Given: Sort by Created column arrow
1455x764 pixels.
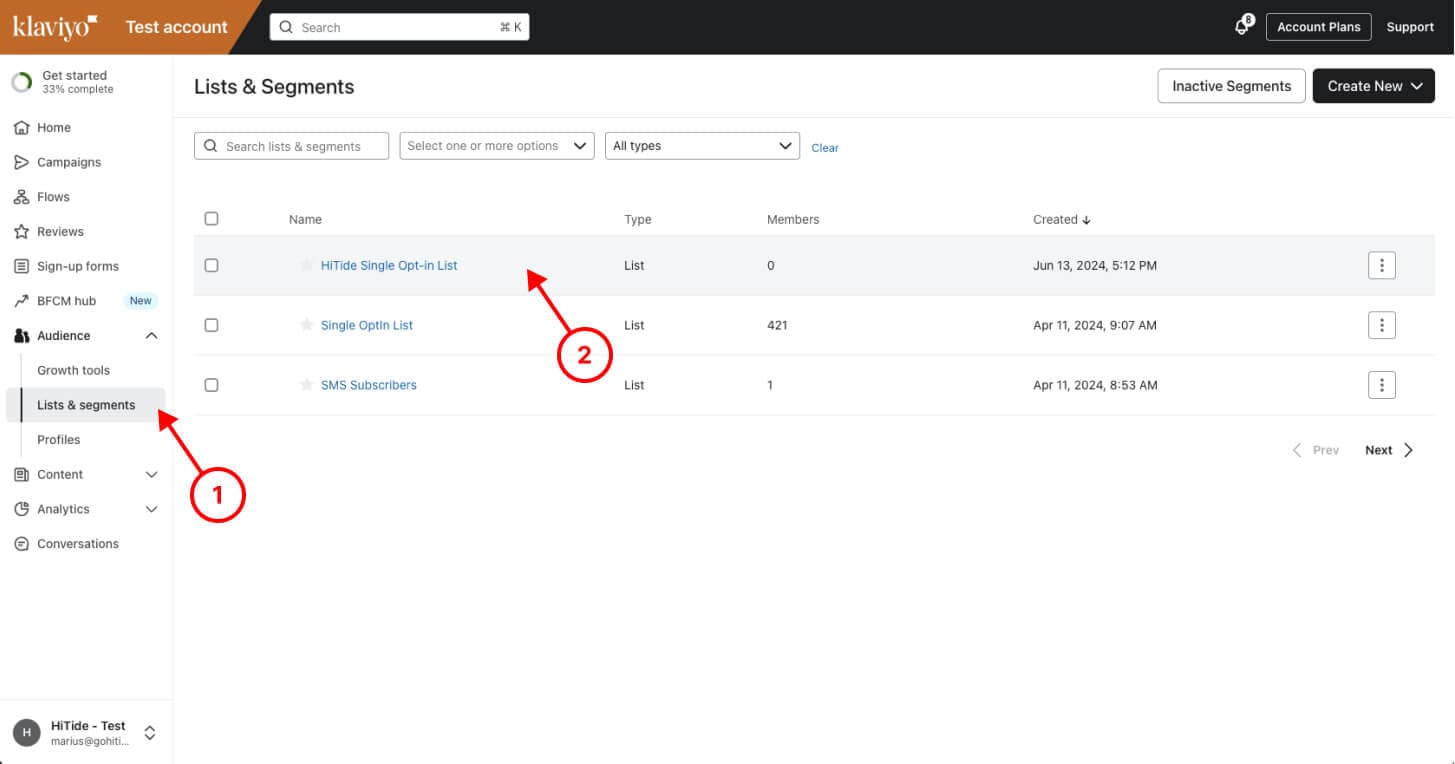Looking at the screenshot, I should 1087,220.
